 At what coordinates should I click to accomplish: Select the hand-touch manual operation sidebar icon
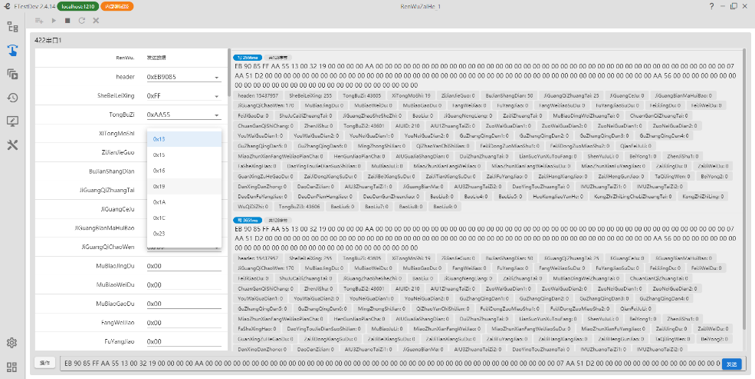13,50
